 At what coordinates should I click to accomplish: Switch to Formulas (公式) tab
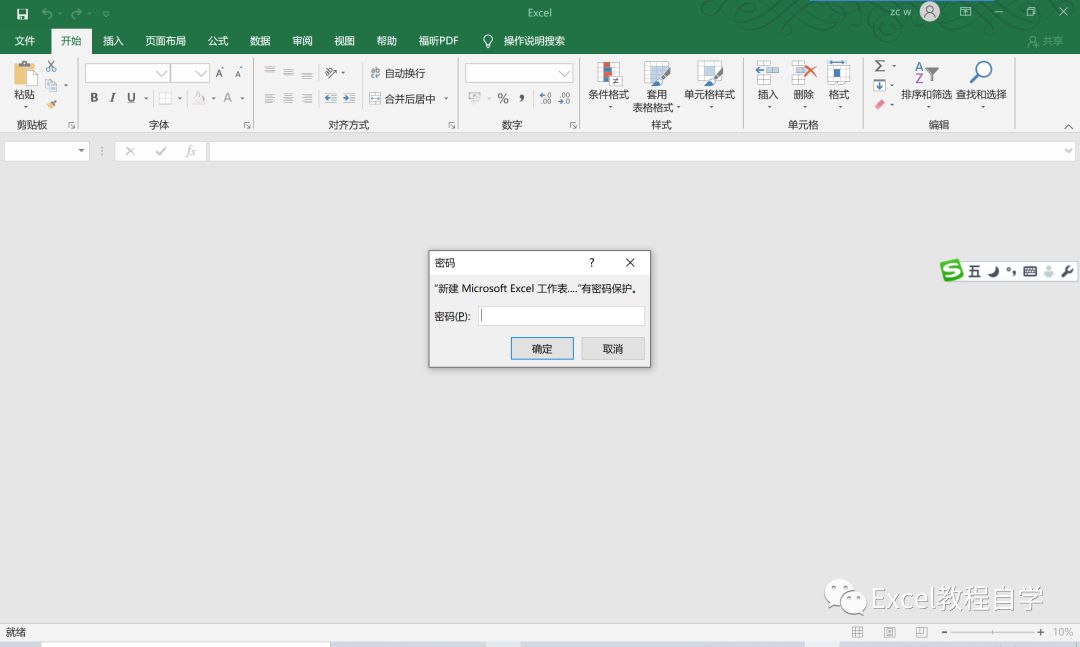pyautogui.click(x=218, y=41)
